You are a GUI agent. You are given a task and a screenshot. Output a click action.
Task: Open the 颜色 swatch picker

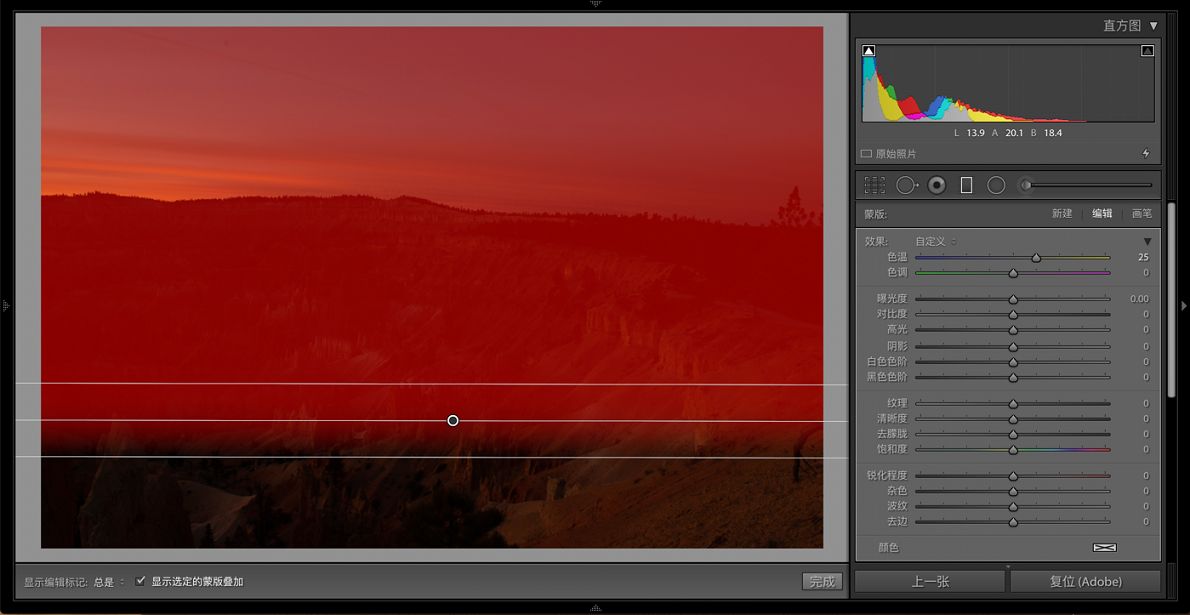point(1104,547)
